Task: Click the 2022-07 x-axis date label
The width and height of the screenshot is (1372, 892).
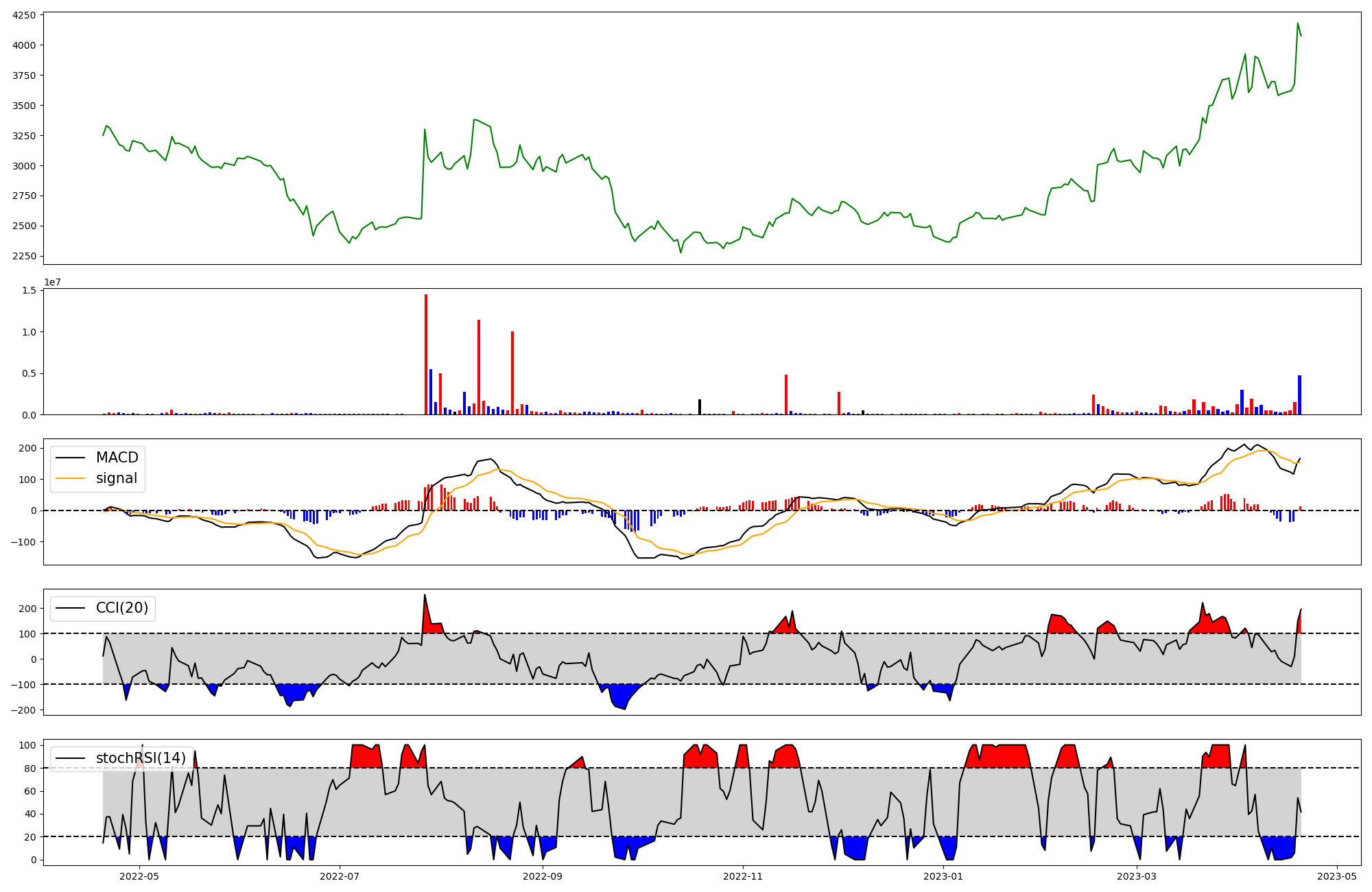Action: coord(340,876)
